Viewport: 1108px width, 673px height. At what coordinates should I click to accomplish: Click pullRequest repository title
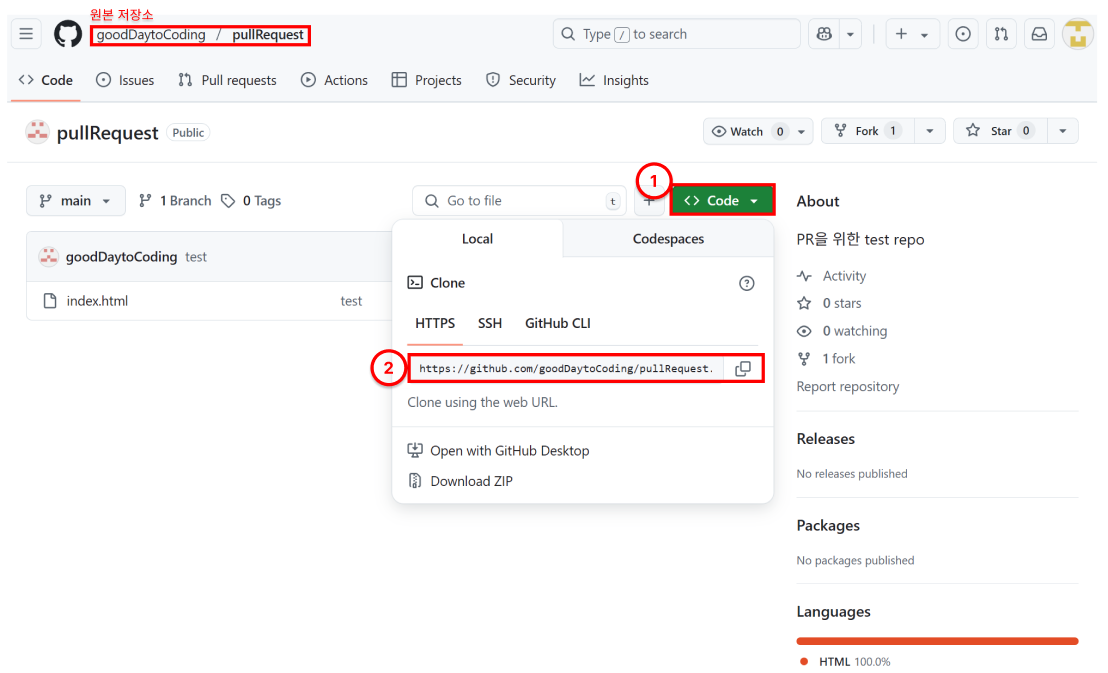(107, 133)
